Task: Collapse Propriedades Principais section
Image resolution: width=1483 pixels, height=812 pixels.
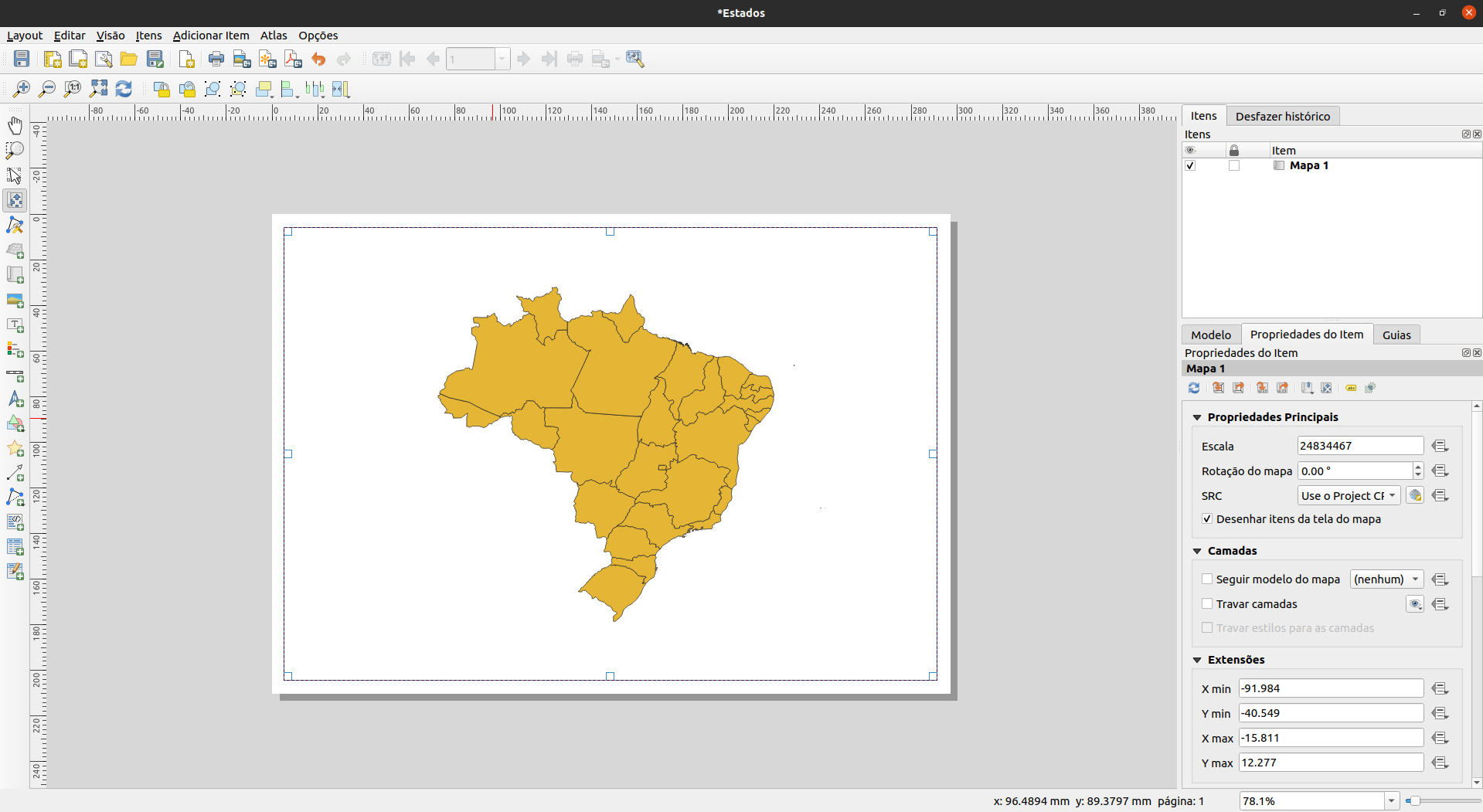Action: pos(1197,417)
